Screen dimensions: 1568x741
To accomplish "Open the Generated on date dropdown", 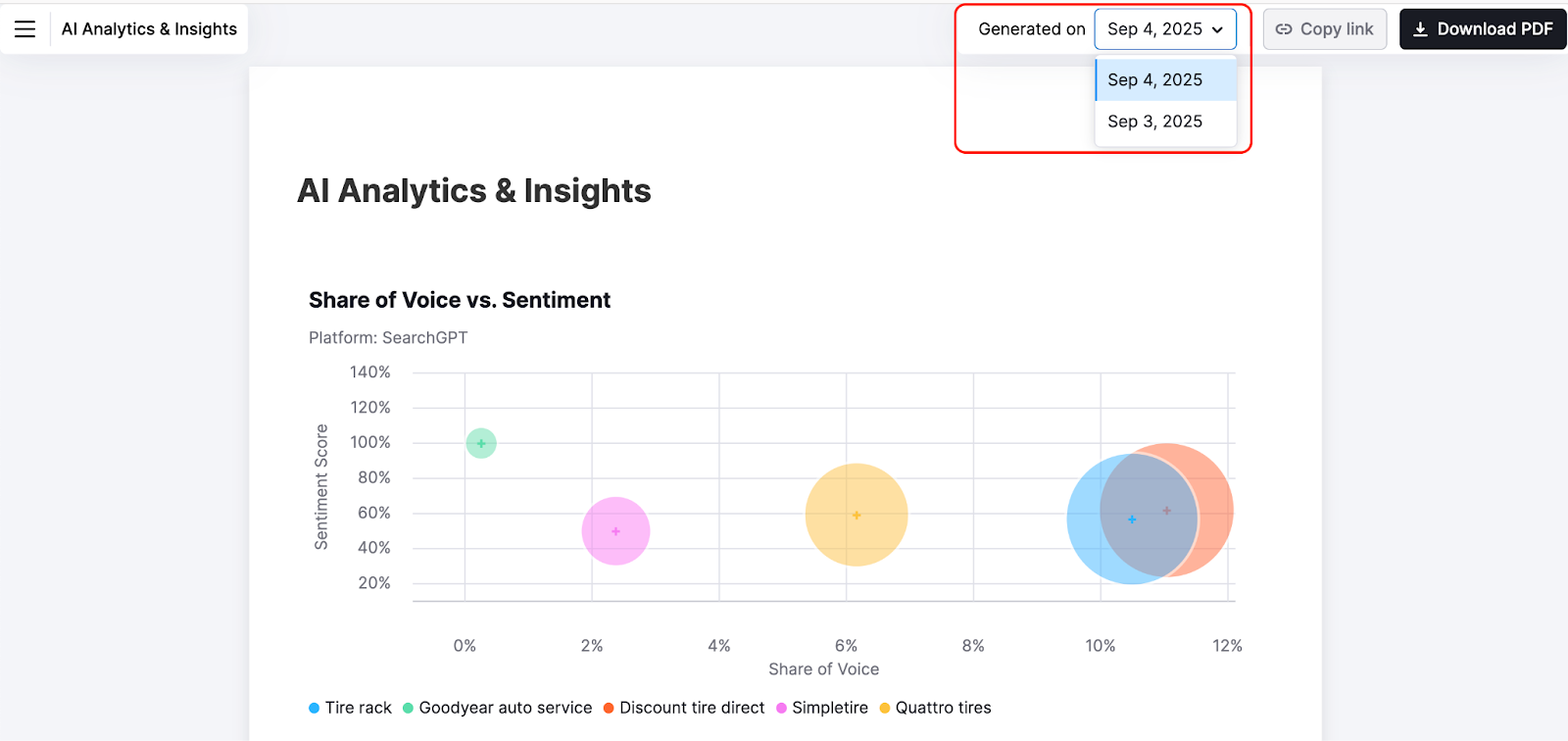I will (1164, 29).
